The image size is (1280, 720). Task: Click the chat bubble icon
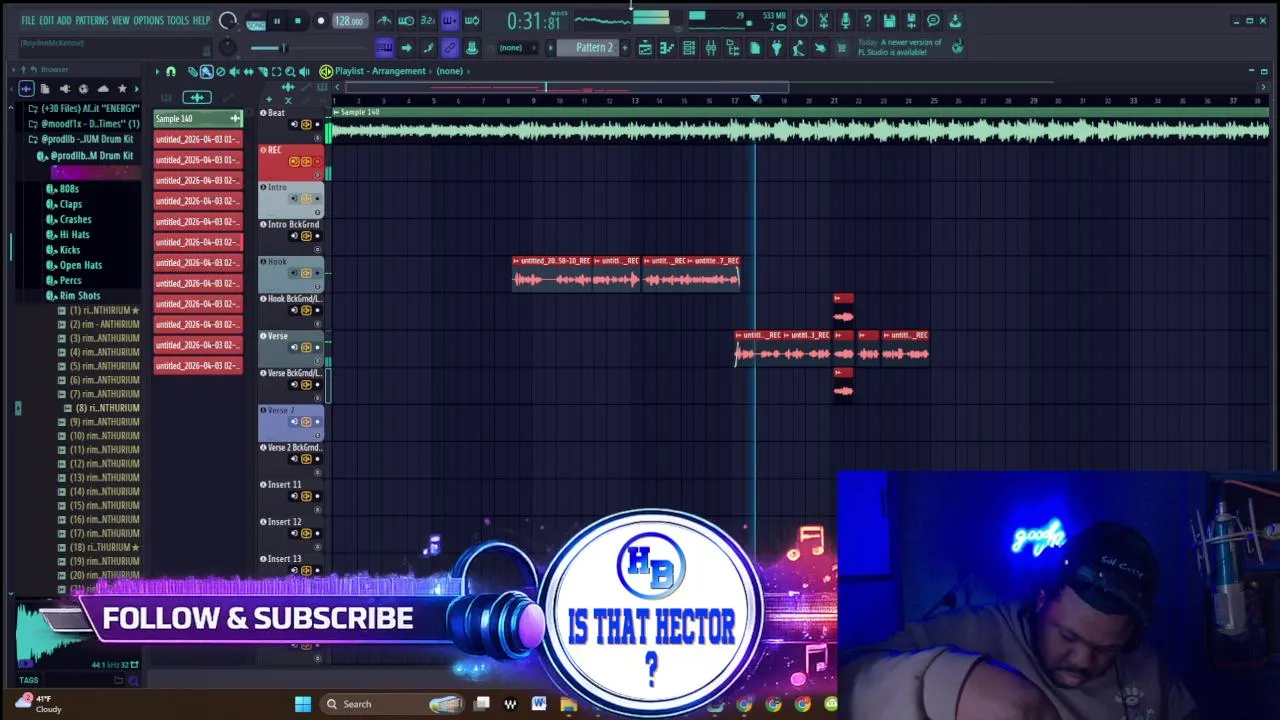[933, 21]
